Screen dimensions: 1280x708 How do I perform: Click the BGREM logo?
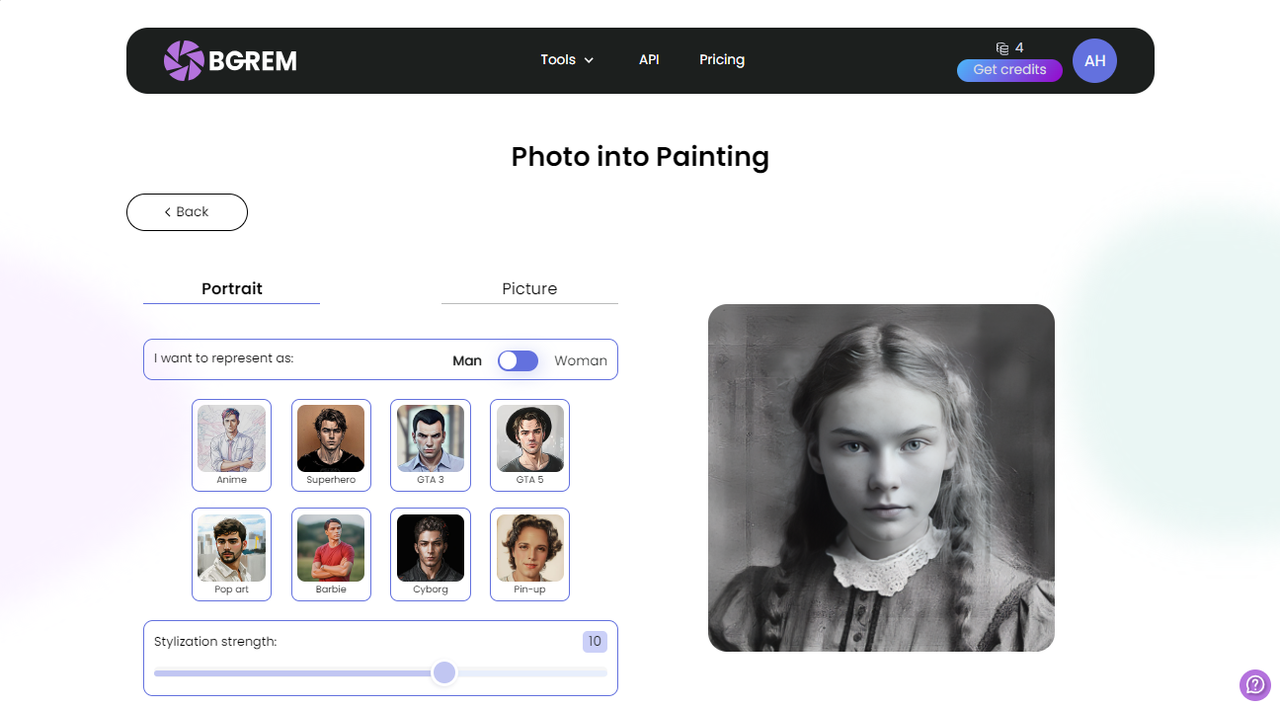click(x=231, y=61)
